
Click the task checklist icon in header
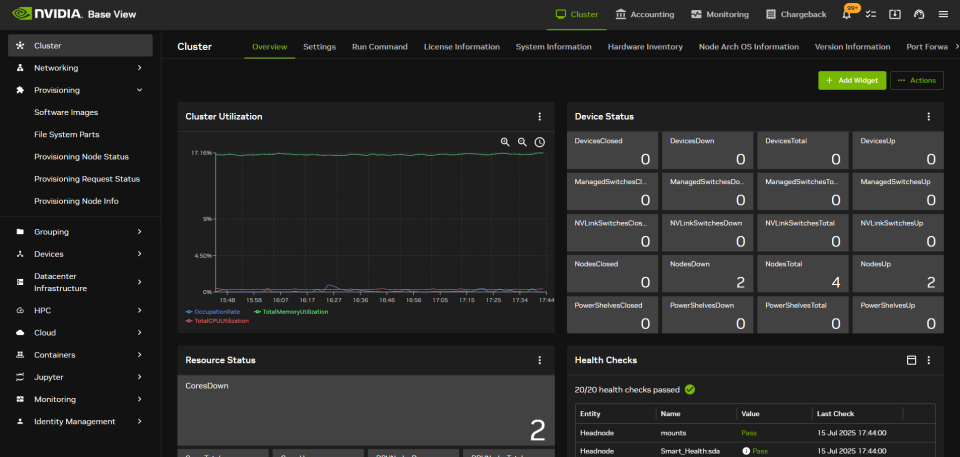click(x=871, y=15)
